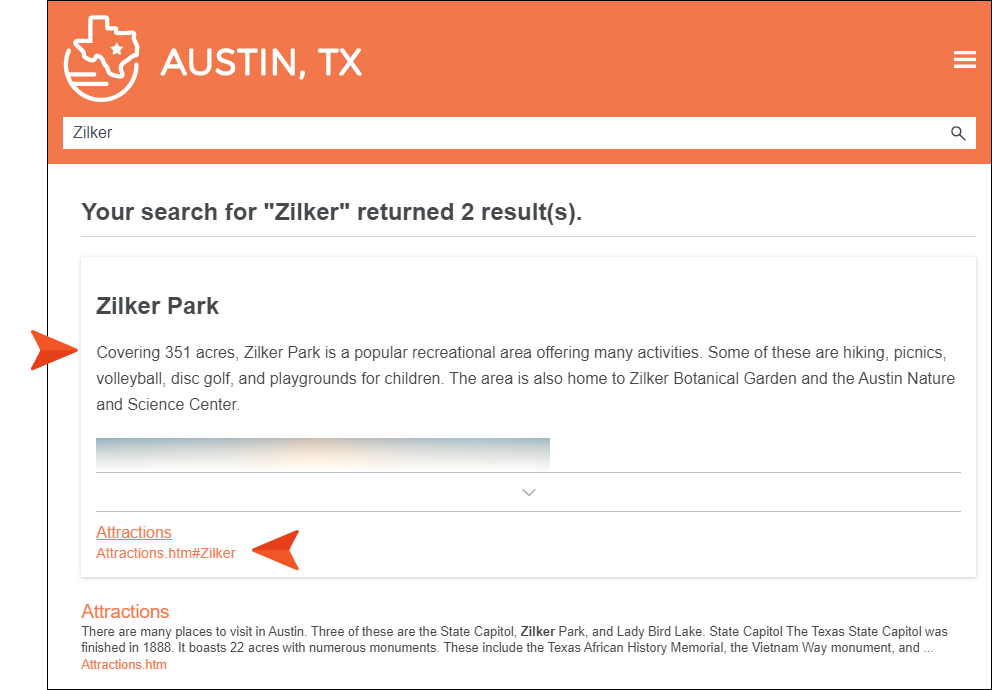Screen dimensions: 992x690
Task: Click the second result's description text
Action: pyautogui.click(x=500, y=647)
